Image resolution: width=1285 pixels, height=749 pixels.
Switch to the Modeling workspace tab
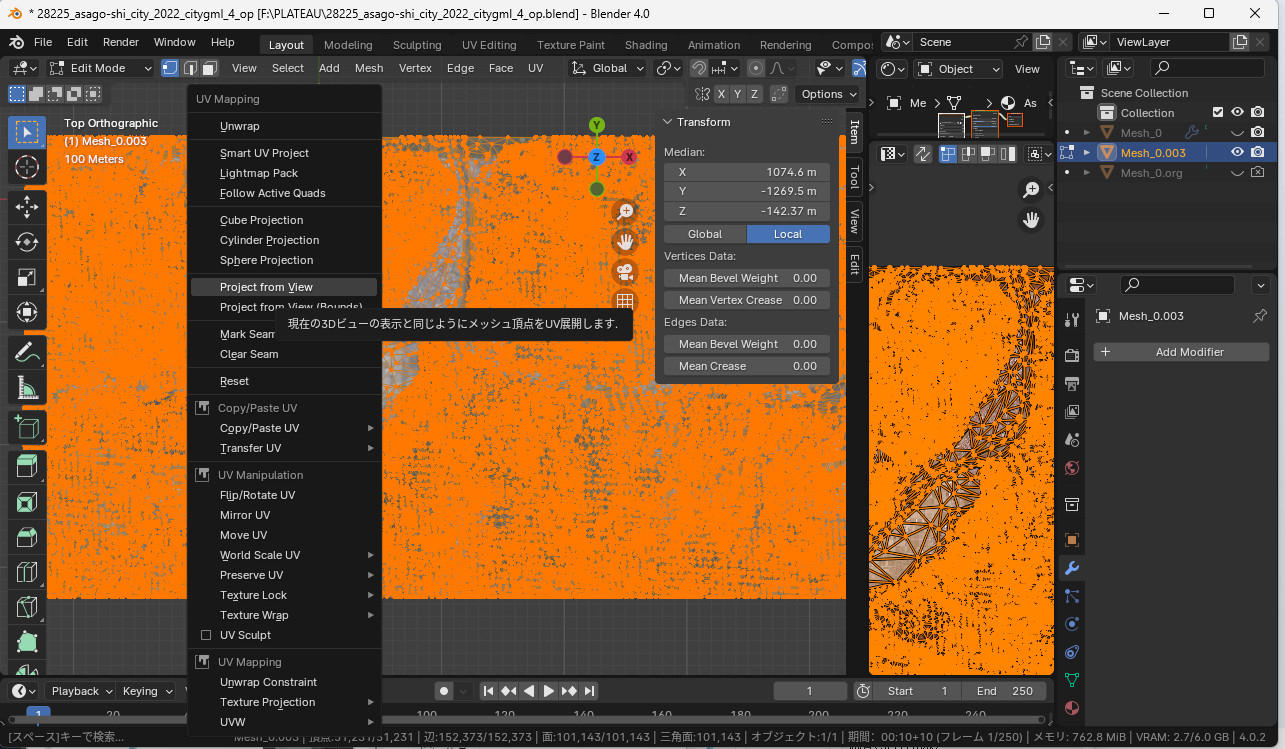[348, 45]
